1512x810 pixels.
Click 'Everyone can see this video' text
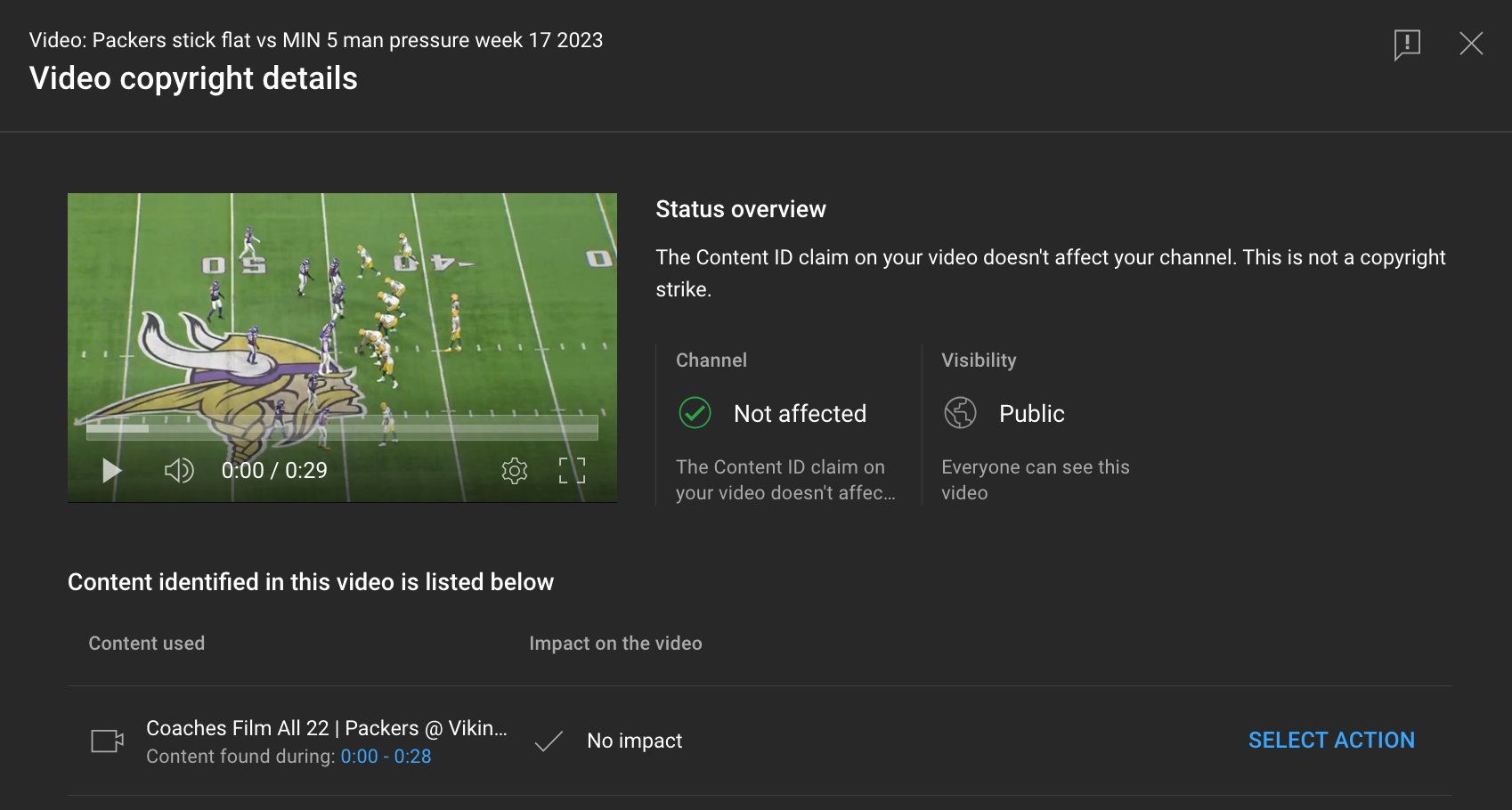(x=1036, y=480)
